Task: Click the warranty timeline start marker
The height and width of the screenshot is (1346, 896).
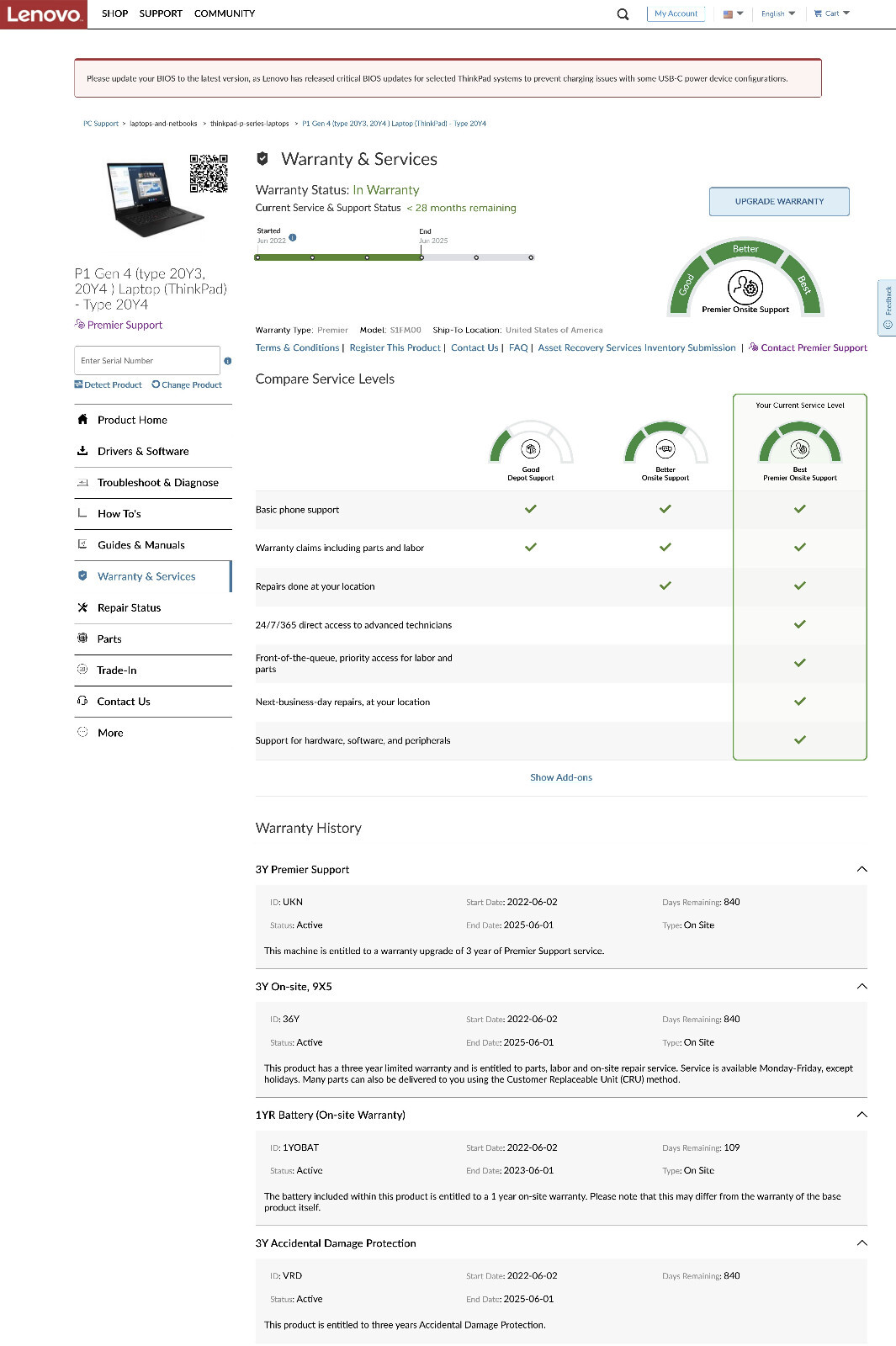Action: 258,257
